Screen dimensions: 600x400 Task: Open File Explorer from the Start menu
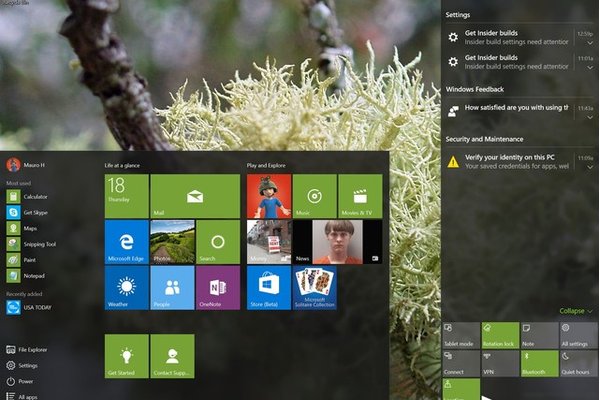(27, 349)
